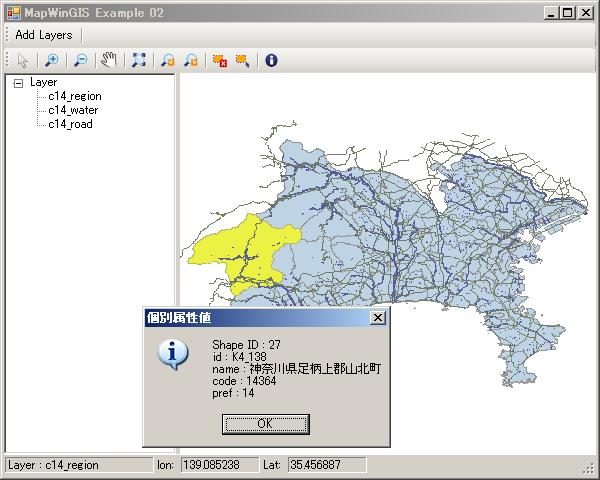
Task: Activate the select features tool
Action: 242,60
